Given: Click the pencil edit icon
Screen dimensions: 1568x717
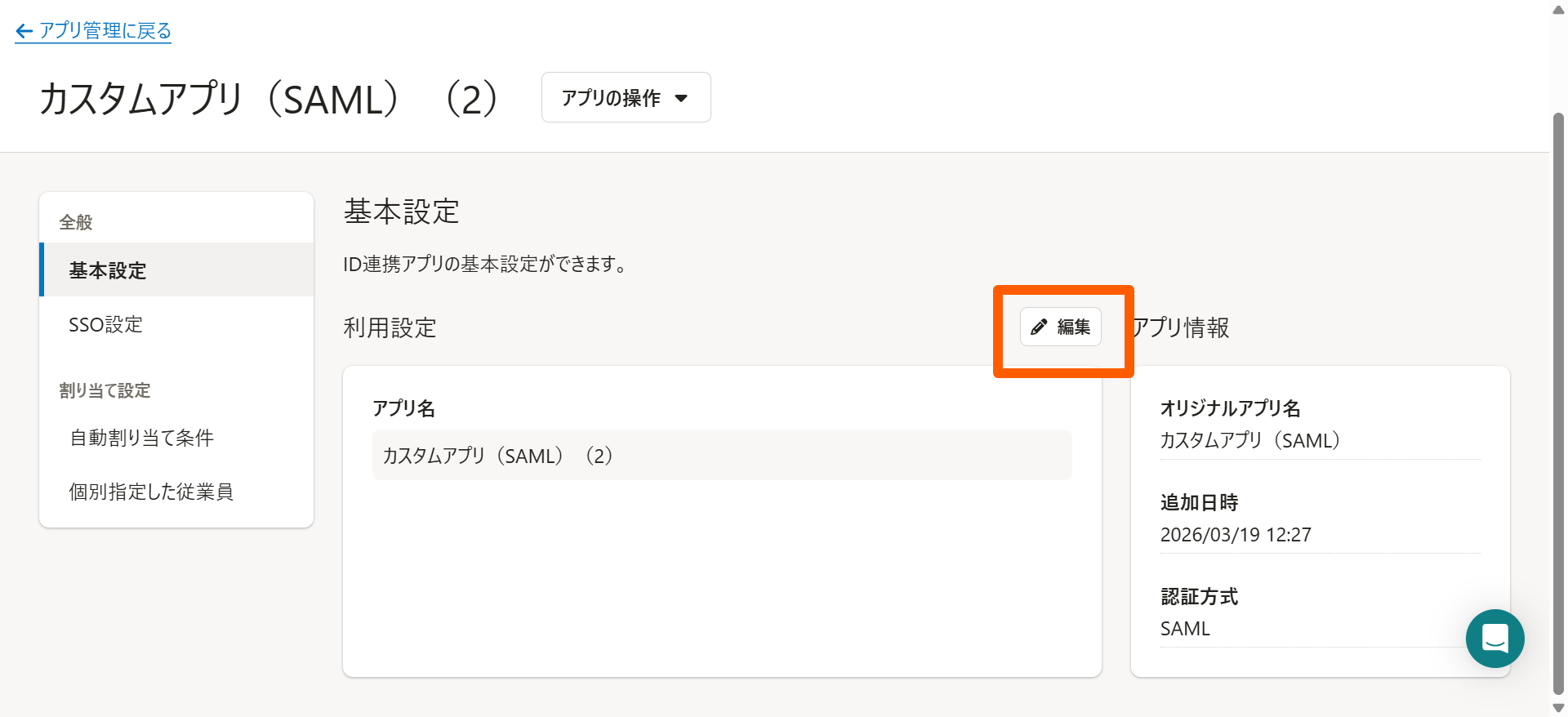Looking at the screenshot, I should tap(1039, 327).
